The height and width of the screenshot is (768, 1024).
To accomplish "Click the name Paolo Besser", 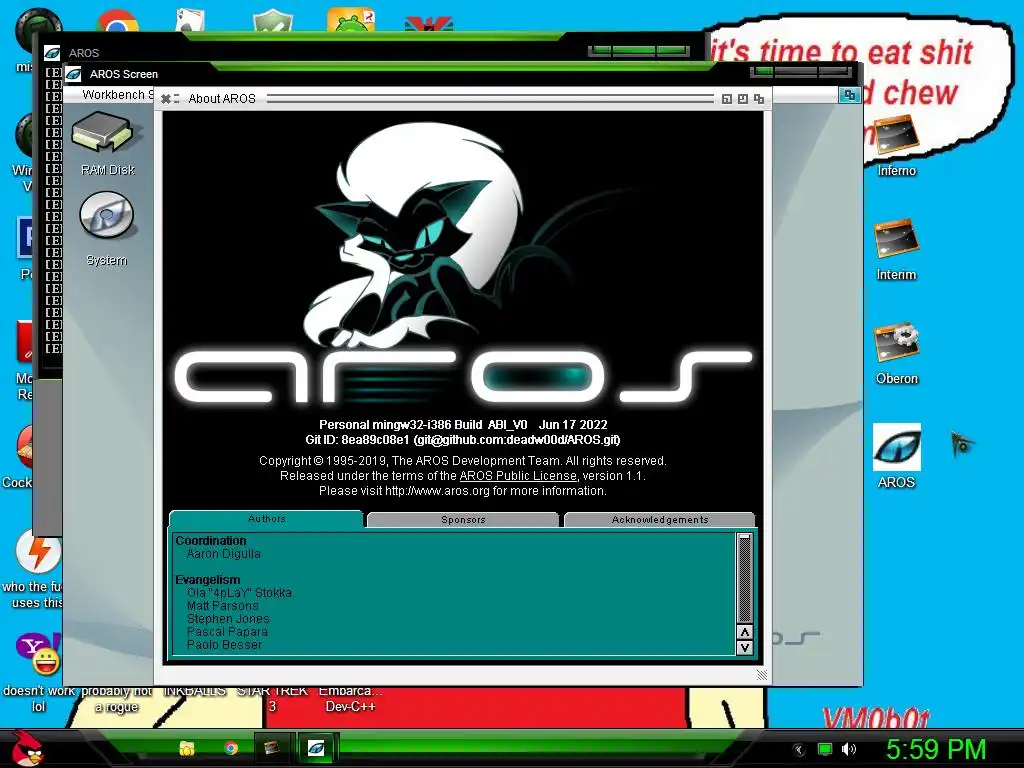I will pyautogui.click(x=224, y=645).
